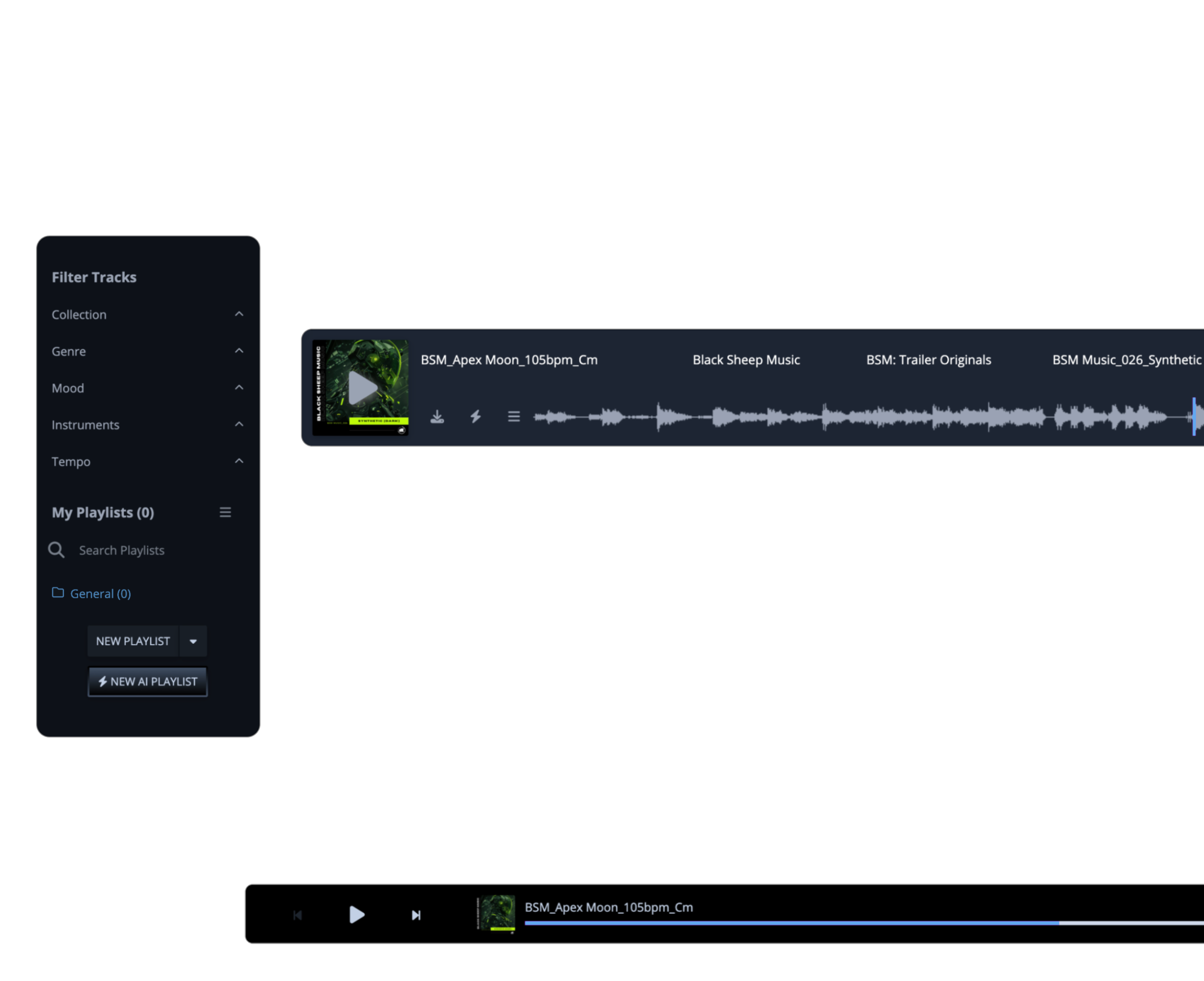Viewport: 1204px width, 981px height.
Task: Seek on the bottom player progress bar
Action: (x=848, y=923)
